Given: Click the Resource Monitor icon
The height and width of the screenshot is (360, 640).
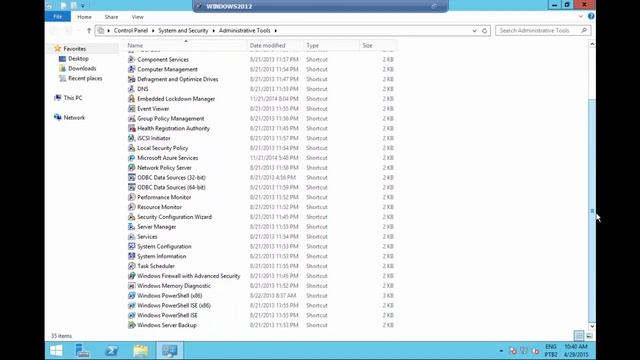Looking at the screenshot, I should pyautogui.click(x=131, y=207).
